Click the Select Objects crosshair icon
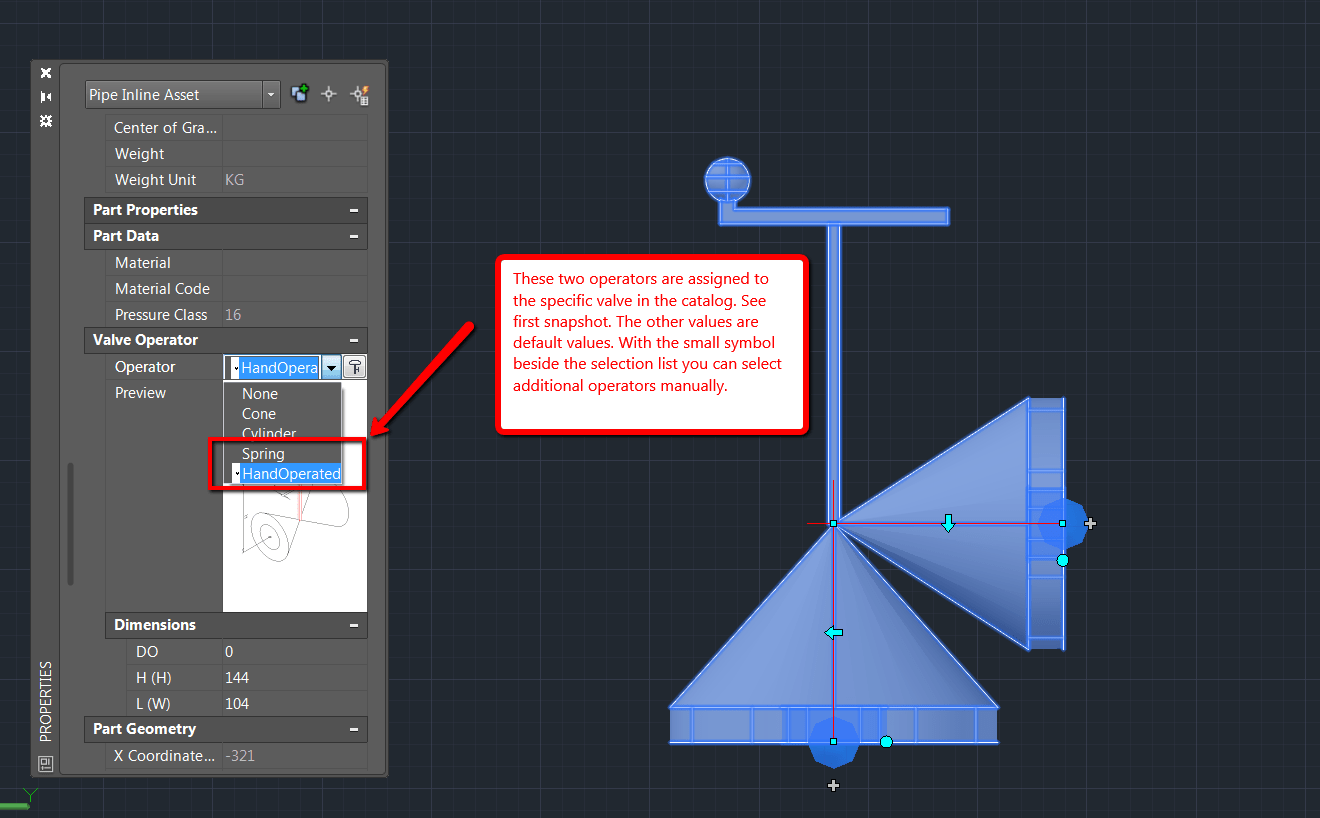This screenshot has width=1320, height=818. 329,94
